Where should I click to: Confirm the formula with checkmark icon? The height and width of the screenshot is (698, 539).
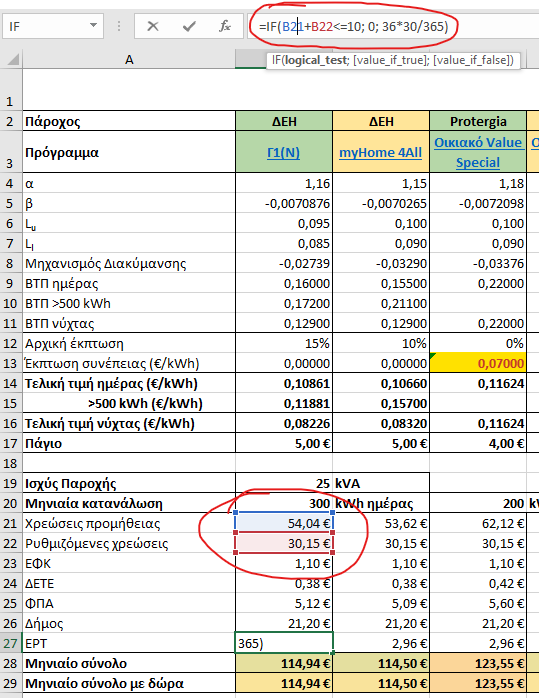pos(189,27)
